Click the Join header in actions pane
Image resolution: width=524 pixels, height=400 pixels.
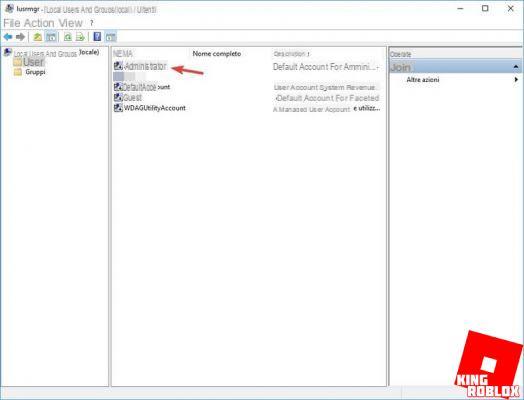pos(455,67)
